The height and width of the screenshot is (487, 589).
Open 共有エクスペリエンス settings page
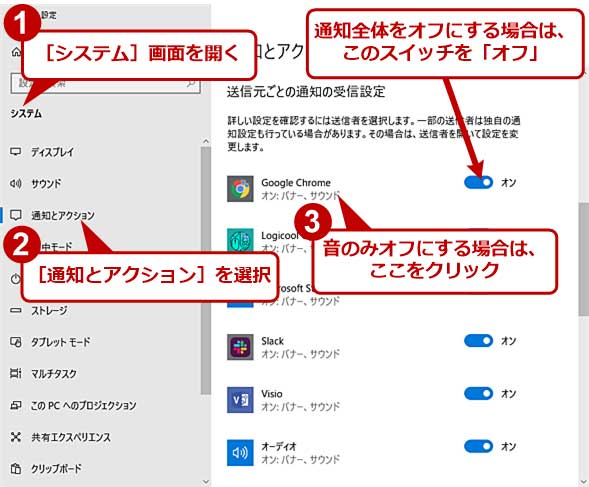[71, 437]
